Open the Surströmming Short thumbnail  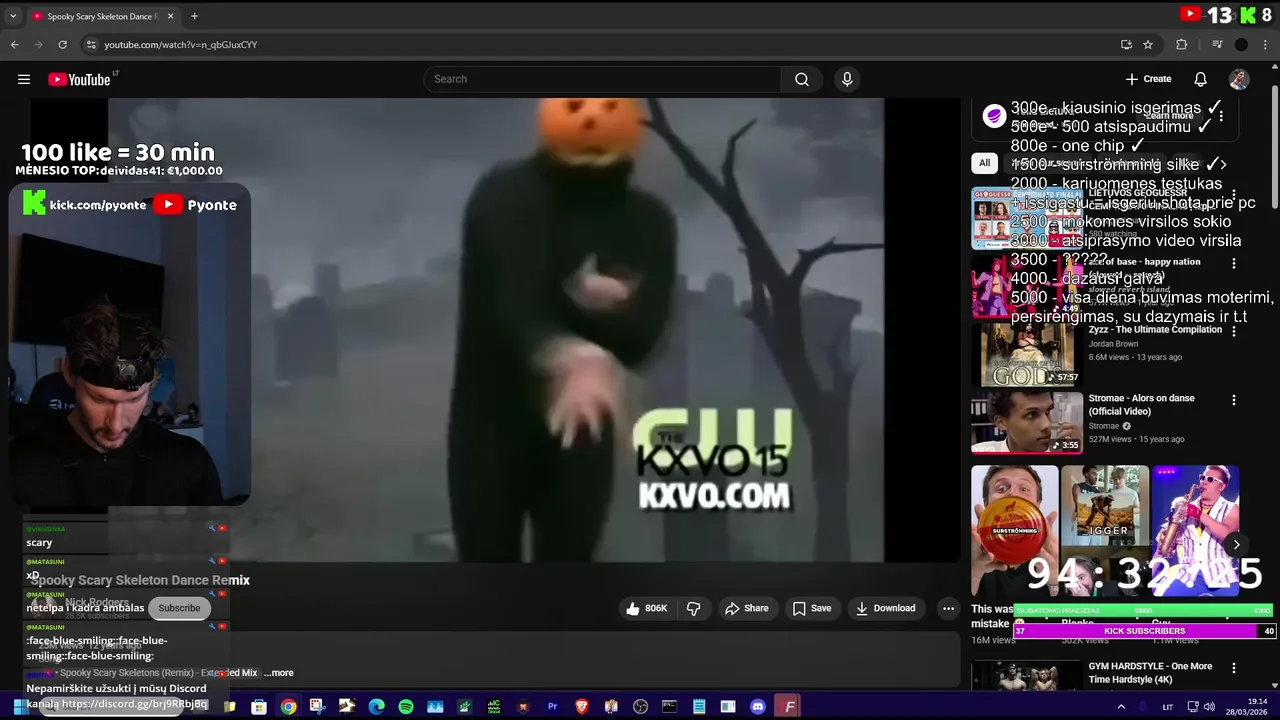[1014, 530]
